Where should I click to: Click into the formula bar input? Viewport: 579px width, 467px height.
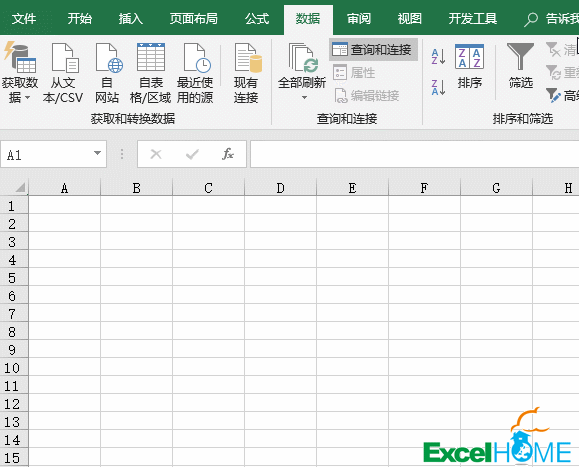coord(414,154)
